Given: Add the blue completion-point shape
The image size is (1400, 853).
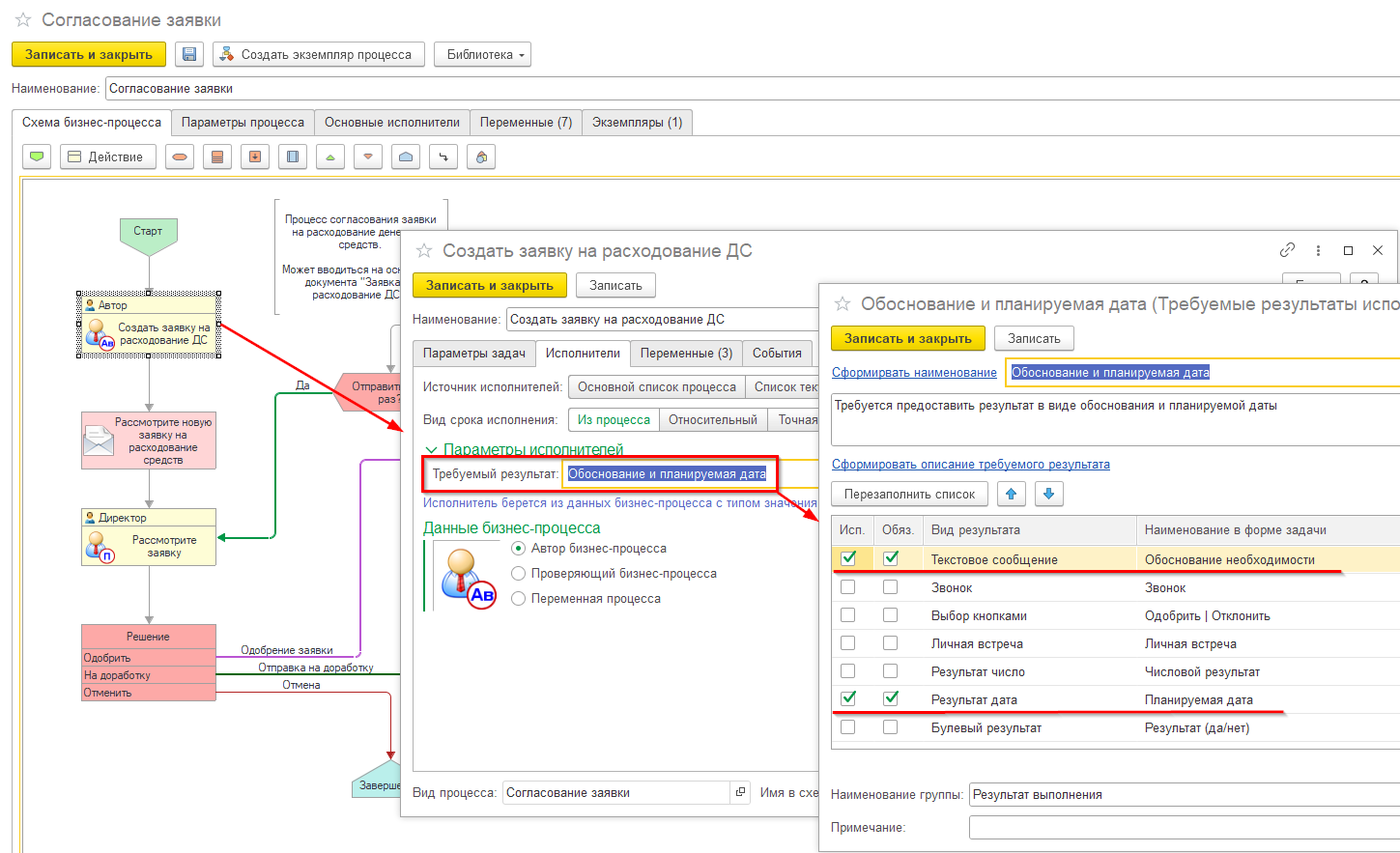Looking at the screenshot, I should pyautogui.click(x=406, y=156).
